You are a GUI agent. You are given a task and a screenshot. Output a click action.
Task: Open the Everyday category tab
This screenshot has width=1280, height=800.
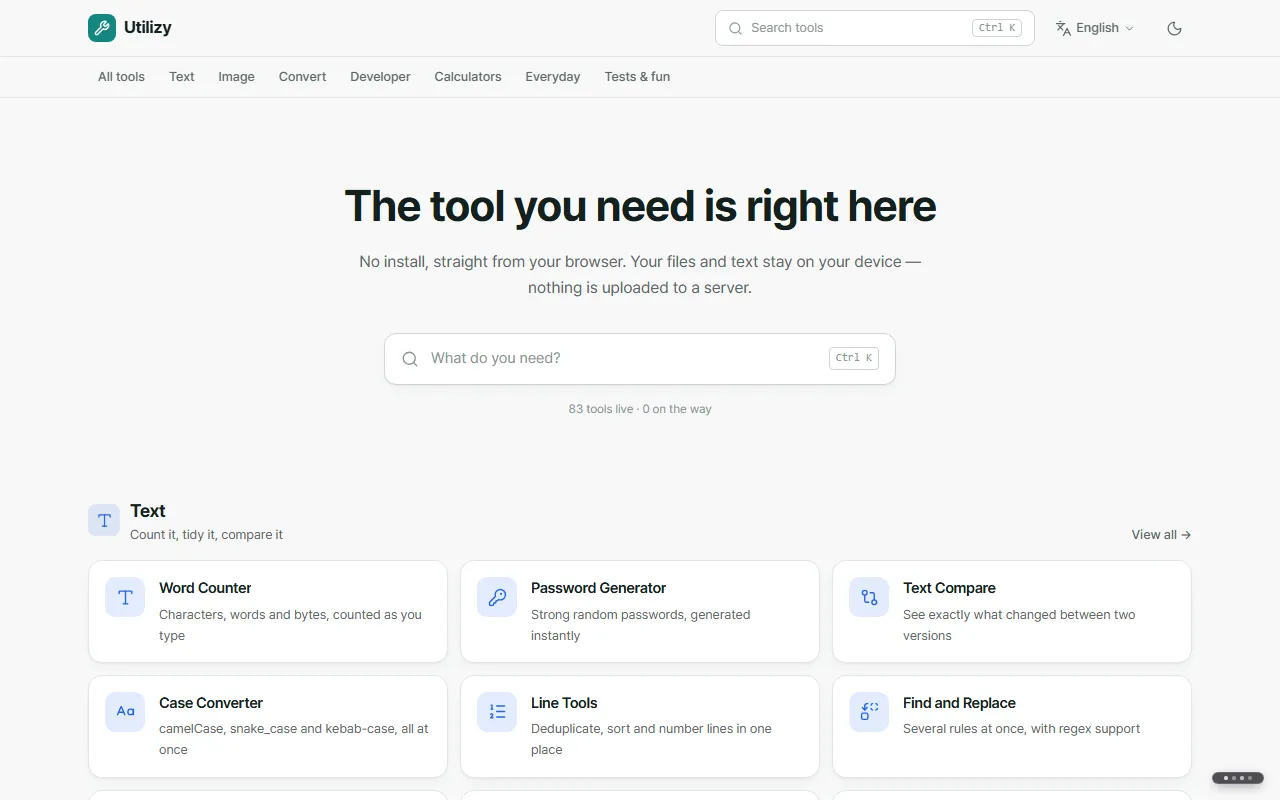point(553,77)
